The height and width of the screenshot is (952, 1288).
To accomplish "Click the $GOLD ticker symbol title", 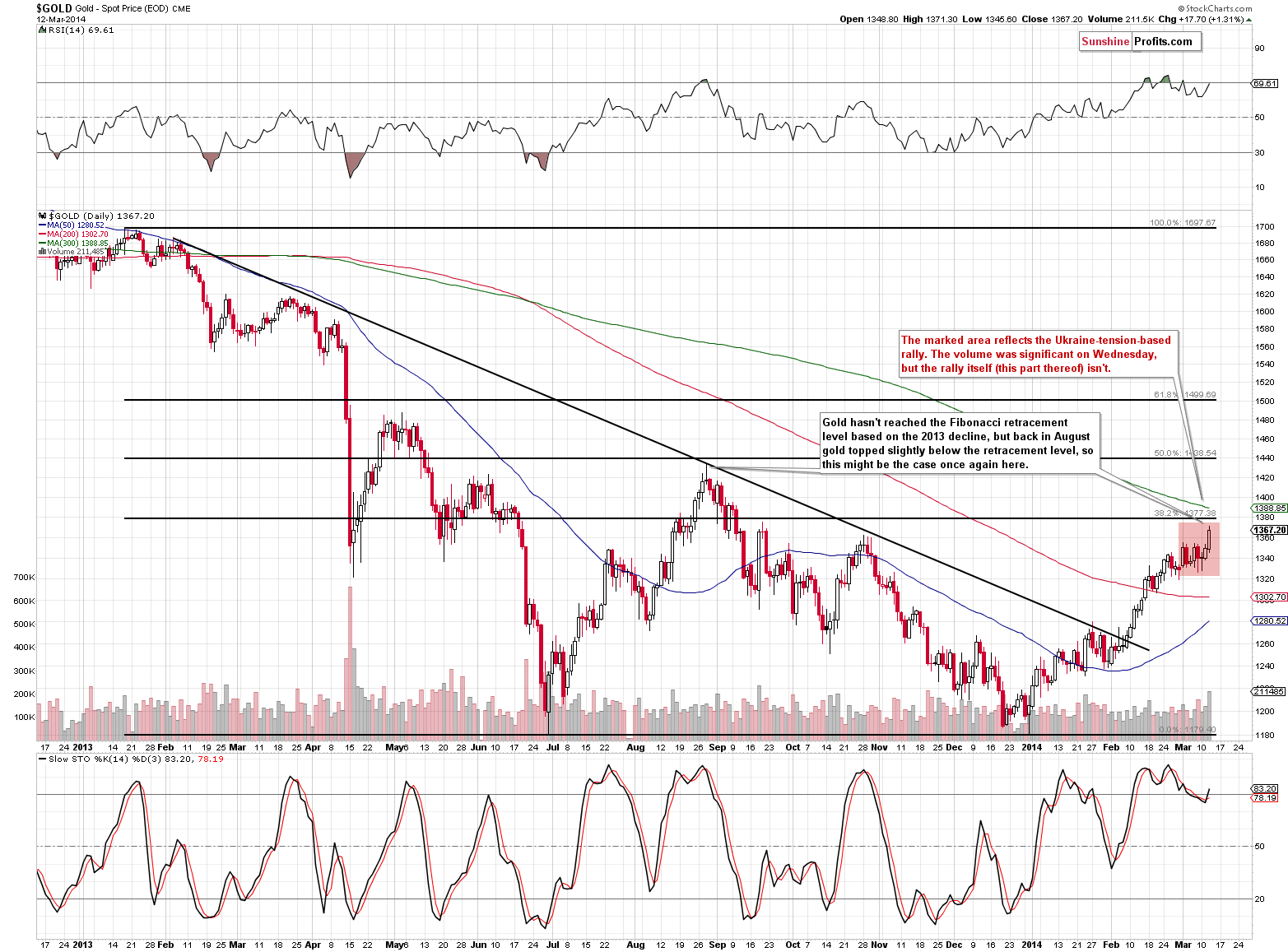I will (53, 8).
